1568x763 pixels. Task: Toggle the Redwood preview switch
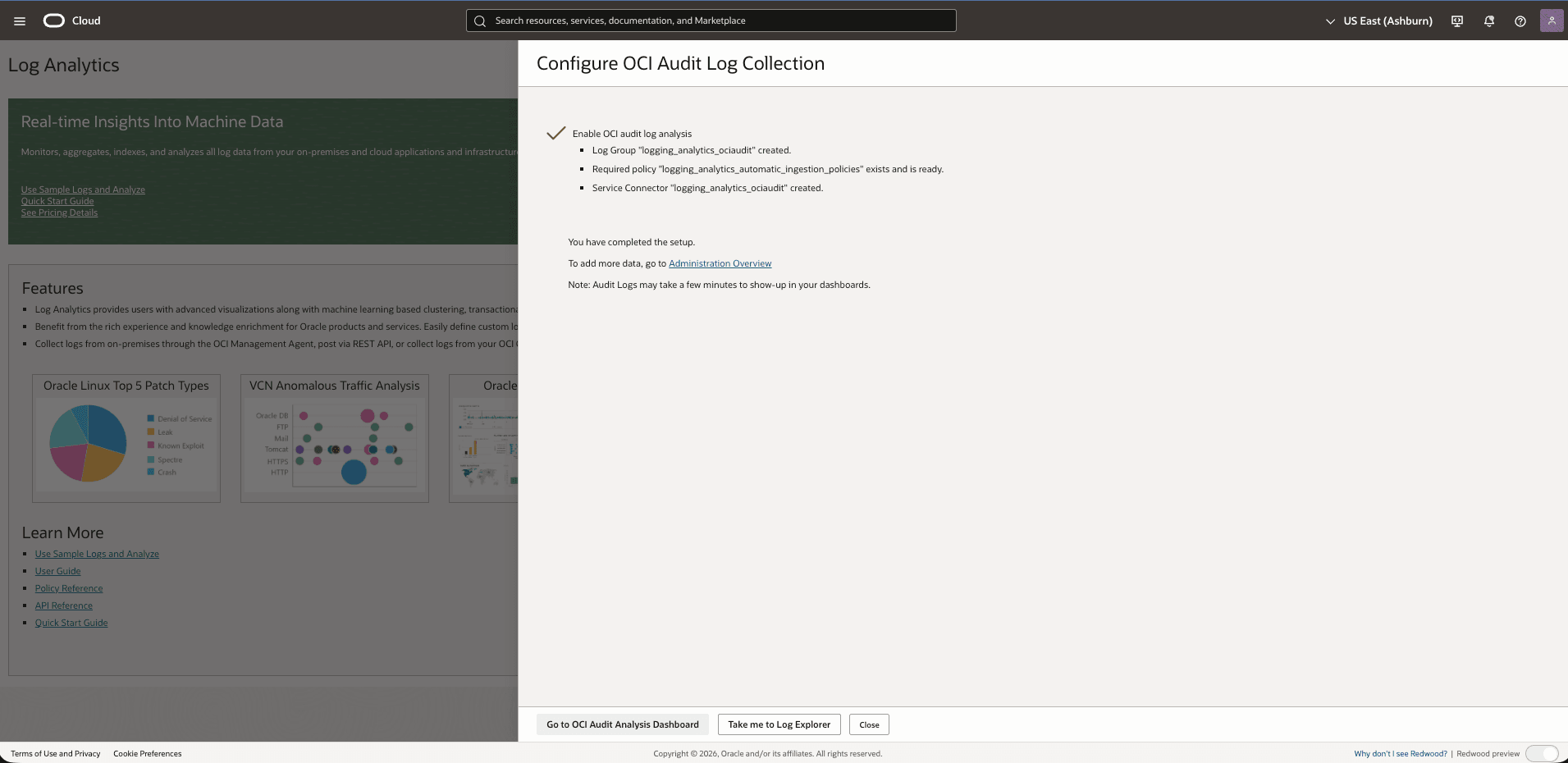1542,753
